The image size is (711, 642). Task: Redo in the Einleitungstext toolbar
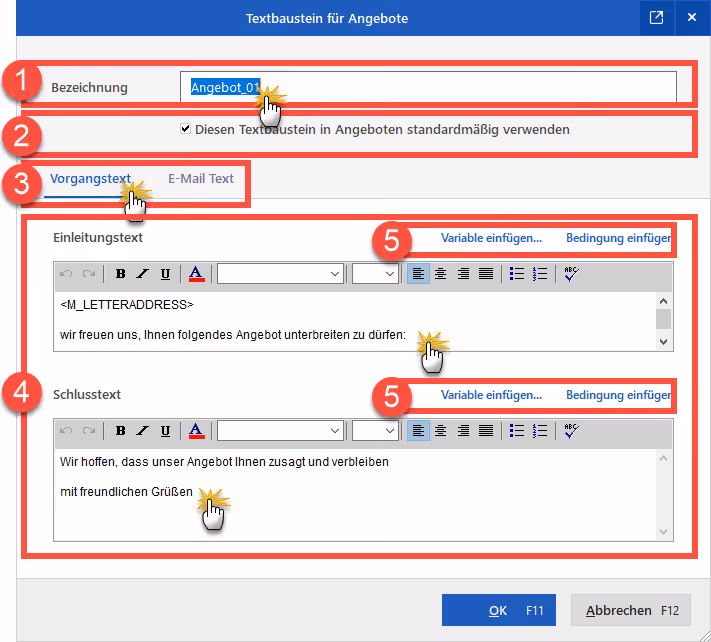coord(89,274)
